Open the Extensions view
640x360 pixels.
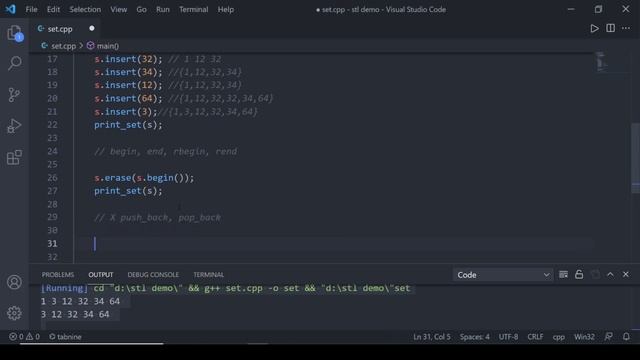[x=14, y=157]
